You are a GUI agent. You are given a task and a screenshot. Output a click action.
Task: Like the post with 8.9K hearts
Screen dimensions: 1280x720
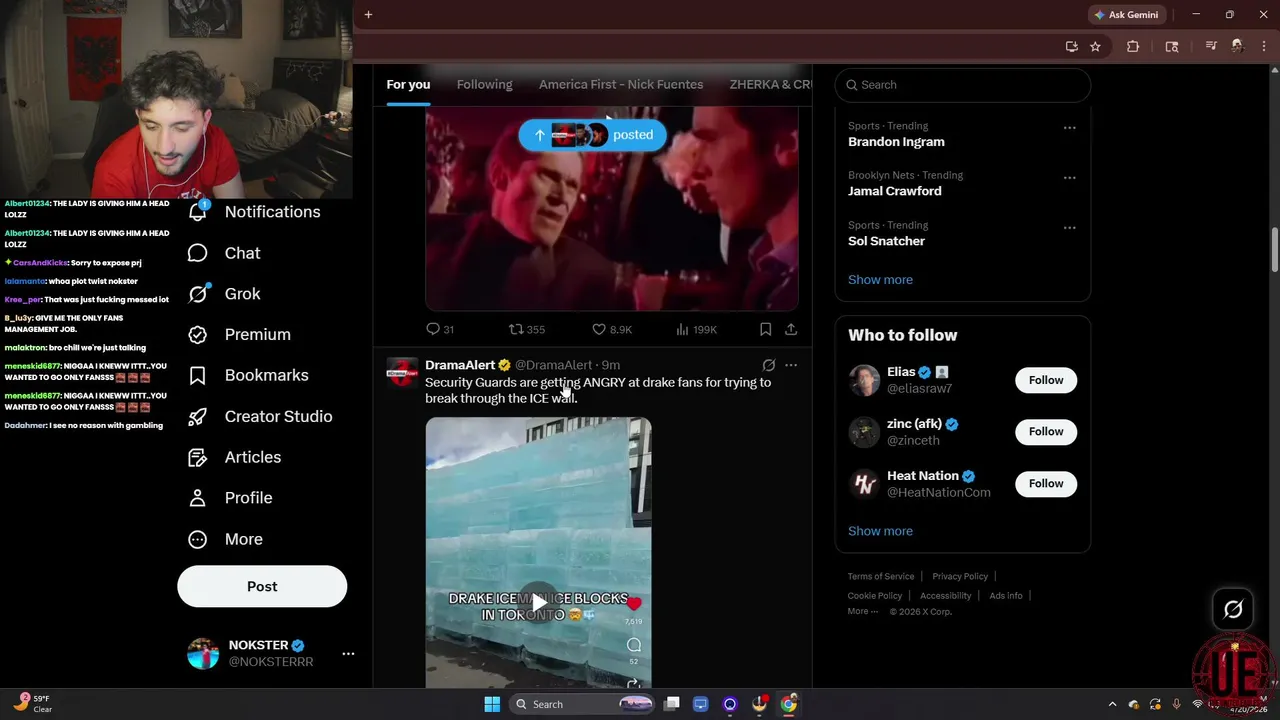(599, 329)
